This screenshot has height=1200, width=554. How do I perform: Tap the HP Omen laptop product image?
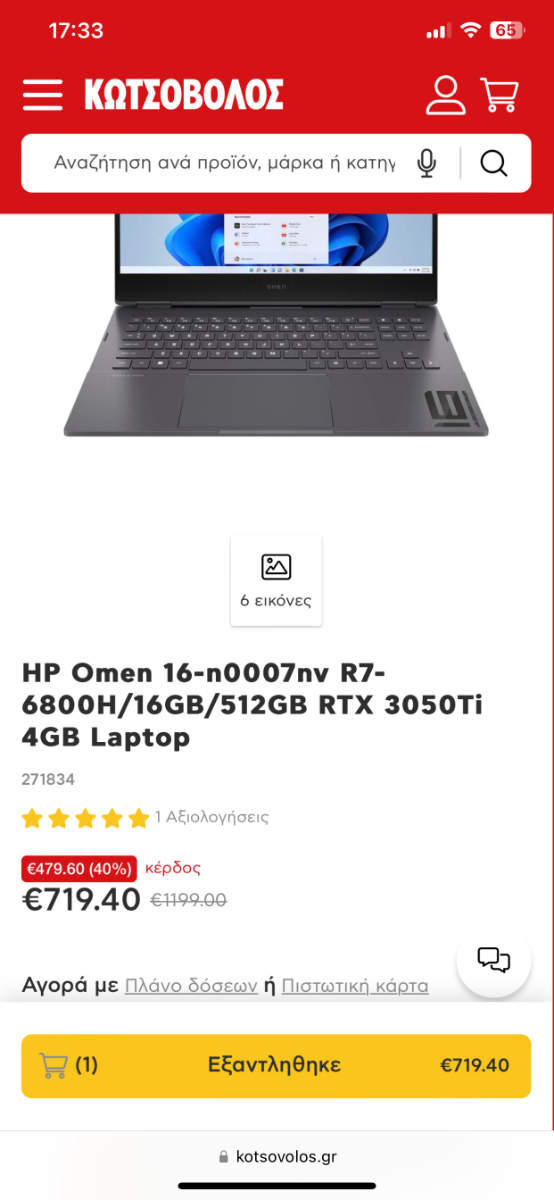[276, 325]
